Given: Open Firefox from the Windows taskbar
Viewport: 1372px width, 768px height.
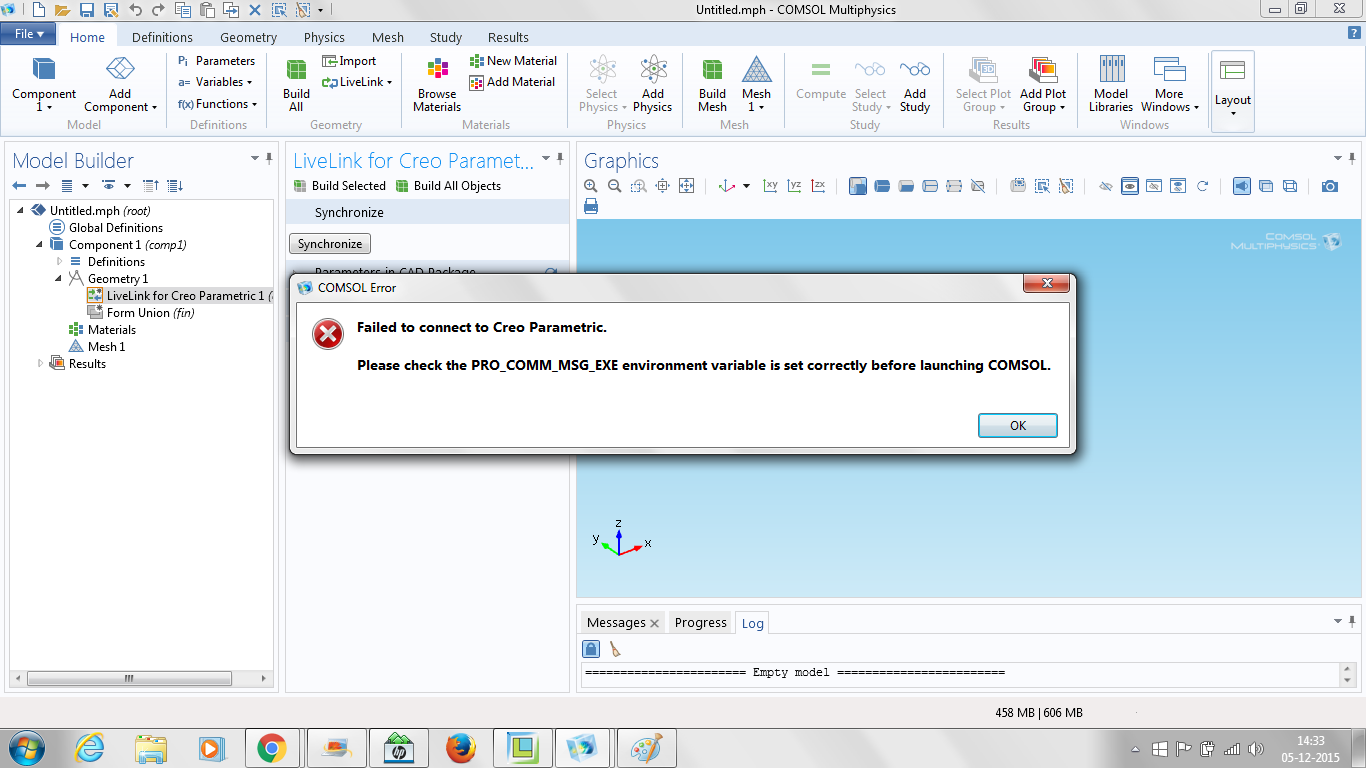Looking at the screenshot, I should 460,748.
